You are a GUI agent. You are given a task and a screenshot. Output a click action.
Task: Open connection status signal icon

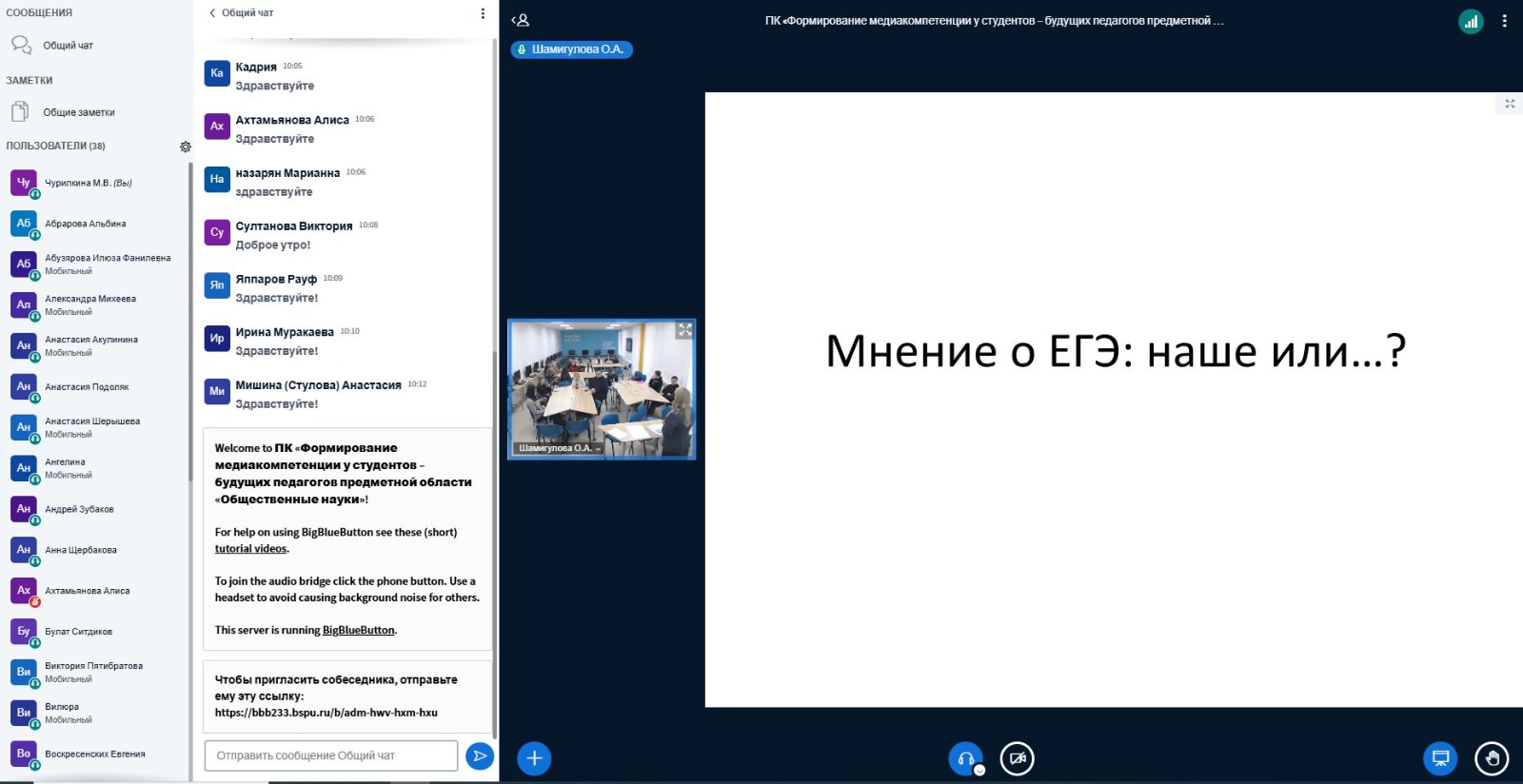tap(1471, 21)
